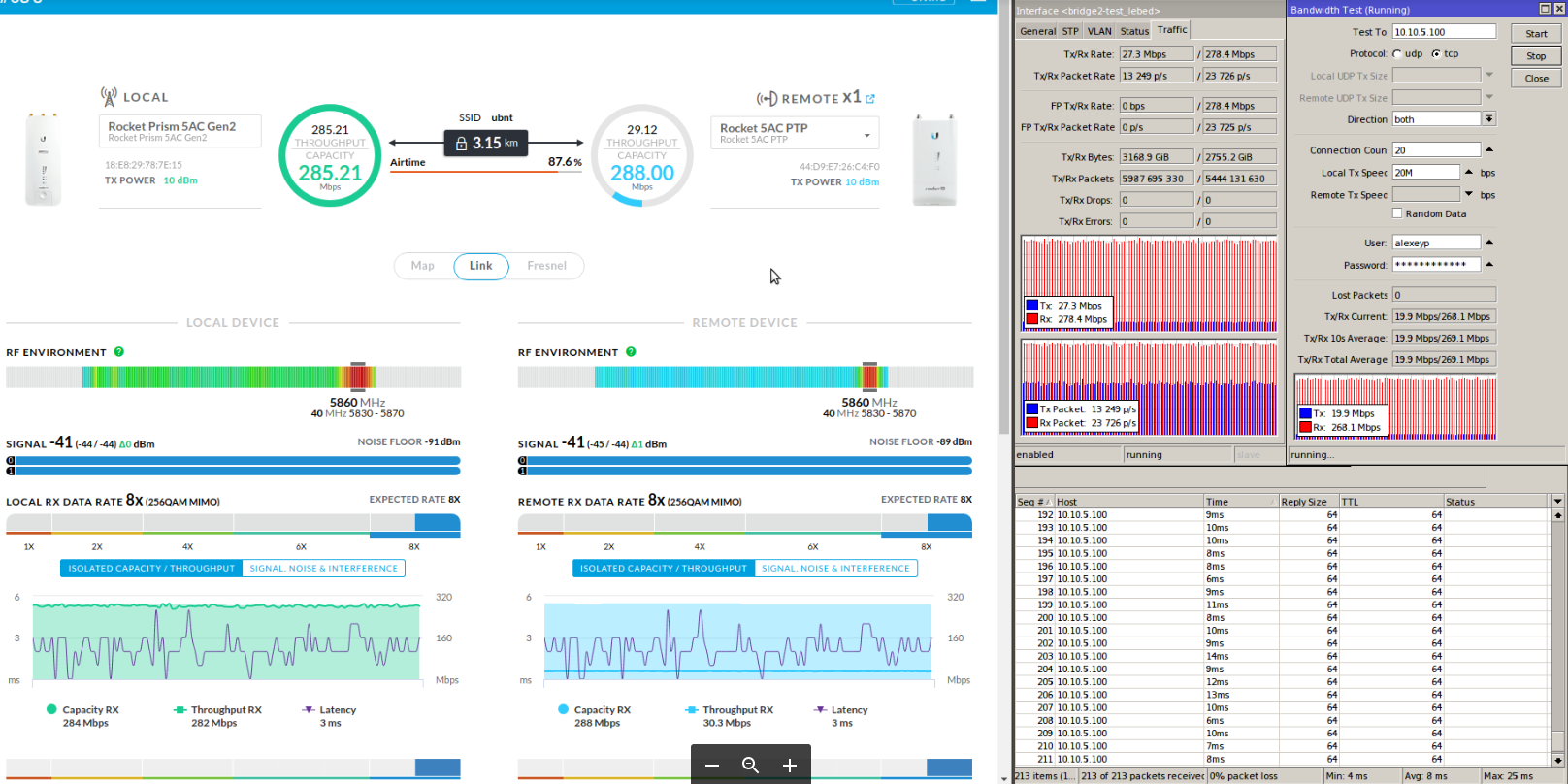Show local Signal, Noise & Interference chart
Image resolution: width=1568 pixels, height=784 pixels.
tap(324, 569)
